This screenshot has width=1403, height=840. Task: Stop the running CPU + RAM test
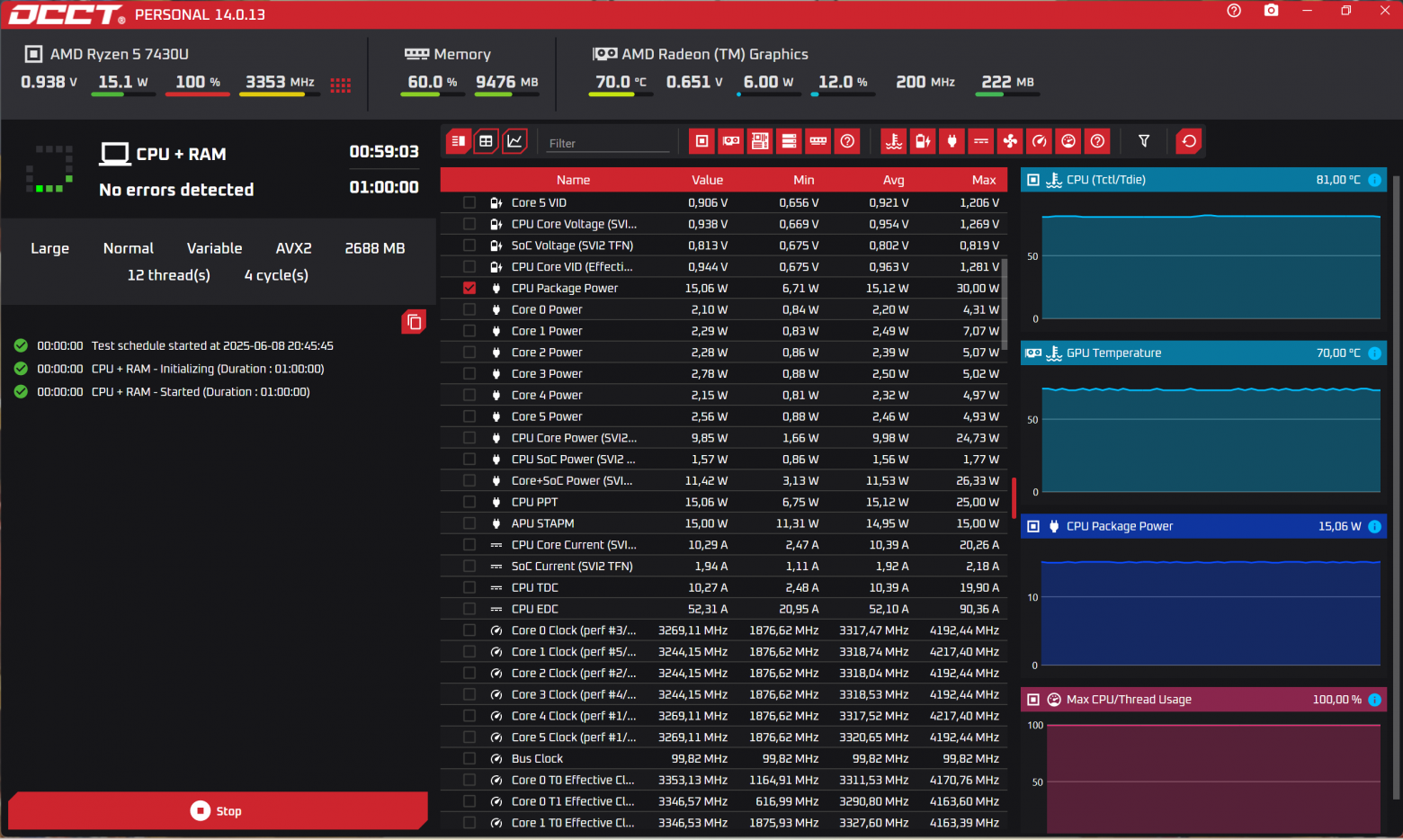(217, 810)
